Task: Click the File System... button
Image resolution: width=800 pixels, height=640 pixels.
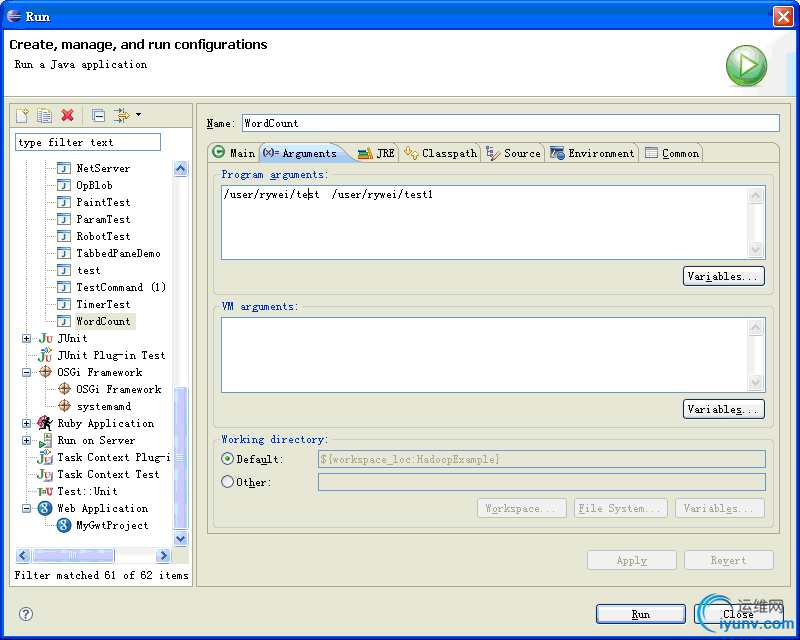Action: coord(620,508)
